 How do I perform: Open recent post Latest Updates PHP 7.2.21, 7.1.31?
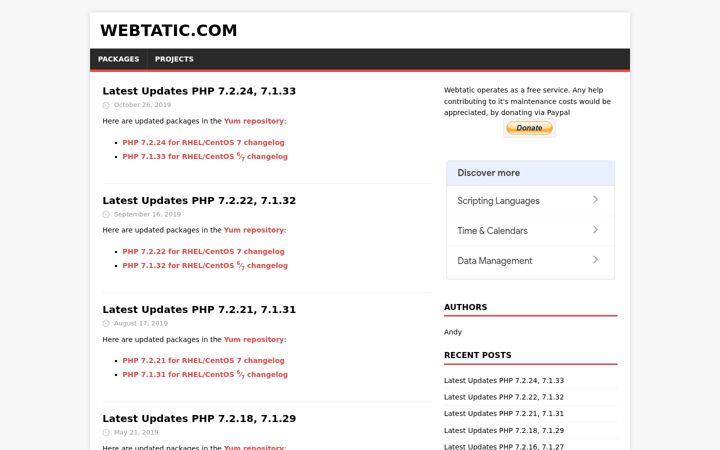point(504,414)
